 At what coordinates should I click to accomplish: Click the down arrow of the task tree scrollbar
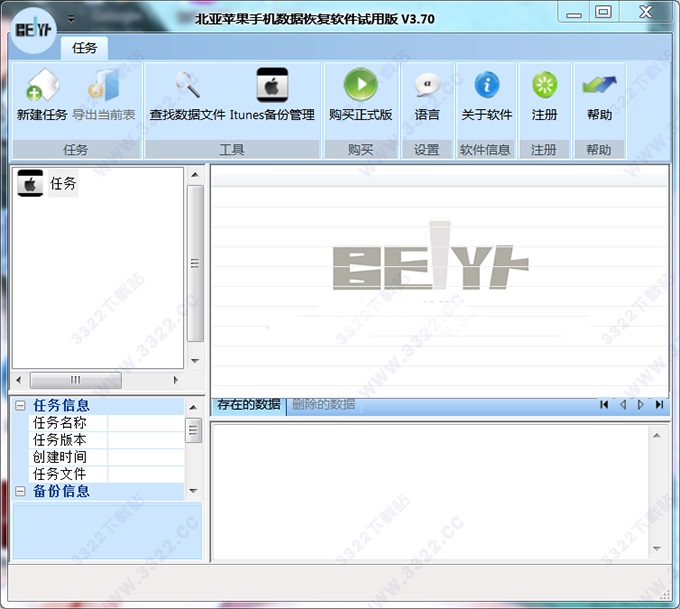click(195, 361)
